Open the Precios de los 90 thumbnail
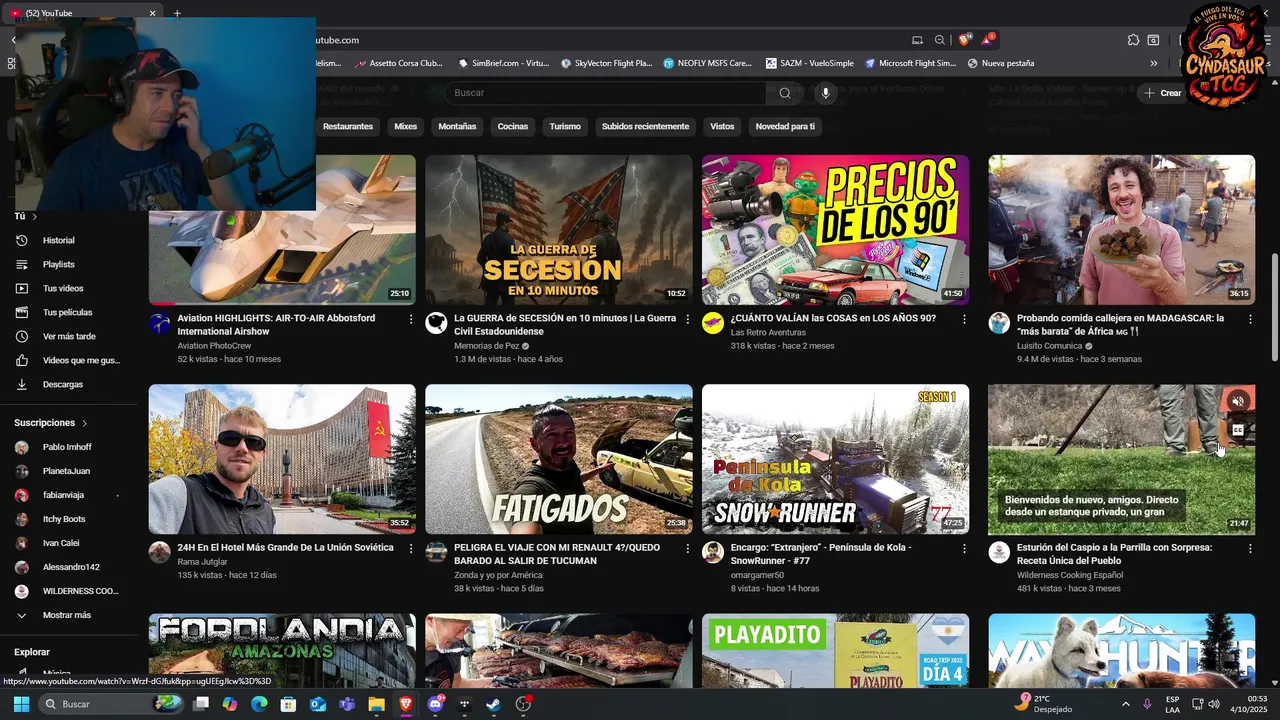The height and width of the screenshot is (720, 1280). click(835, 229)
